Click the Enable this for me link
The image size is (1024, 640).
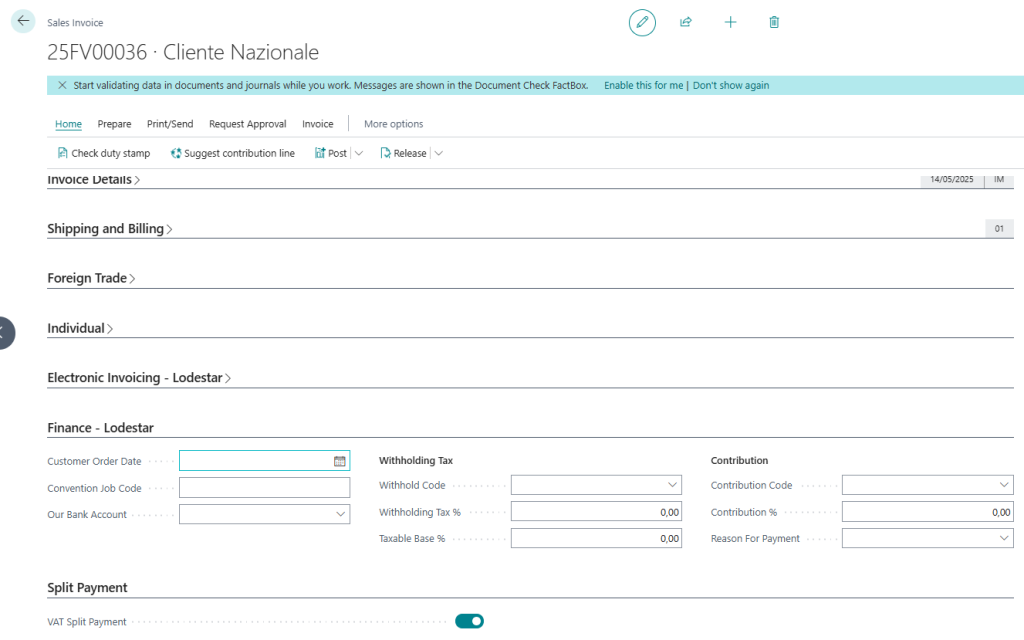click(x=643, y=86)
